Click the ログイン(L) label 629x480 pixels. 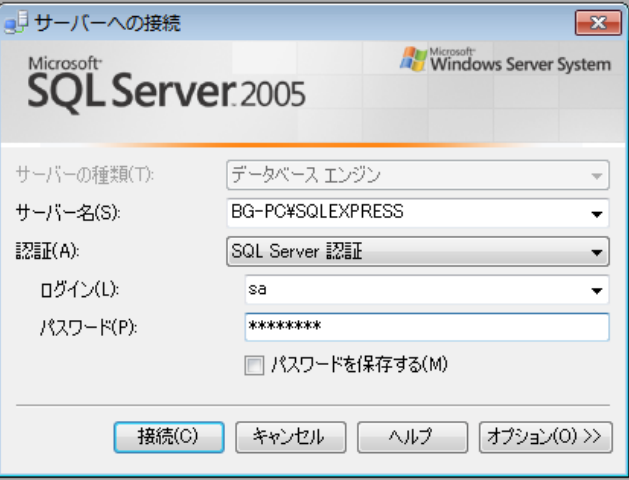coord(79,290)
